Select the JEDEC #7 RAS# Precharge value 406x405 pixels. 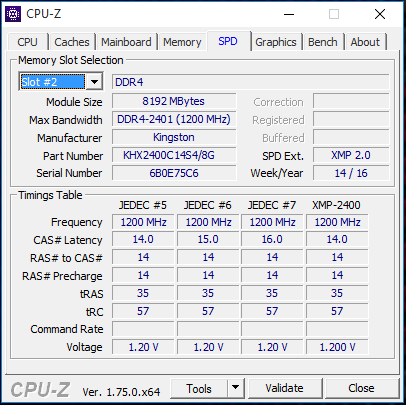[272, 275]
